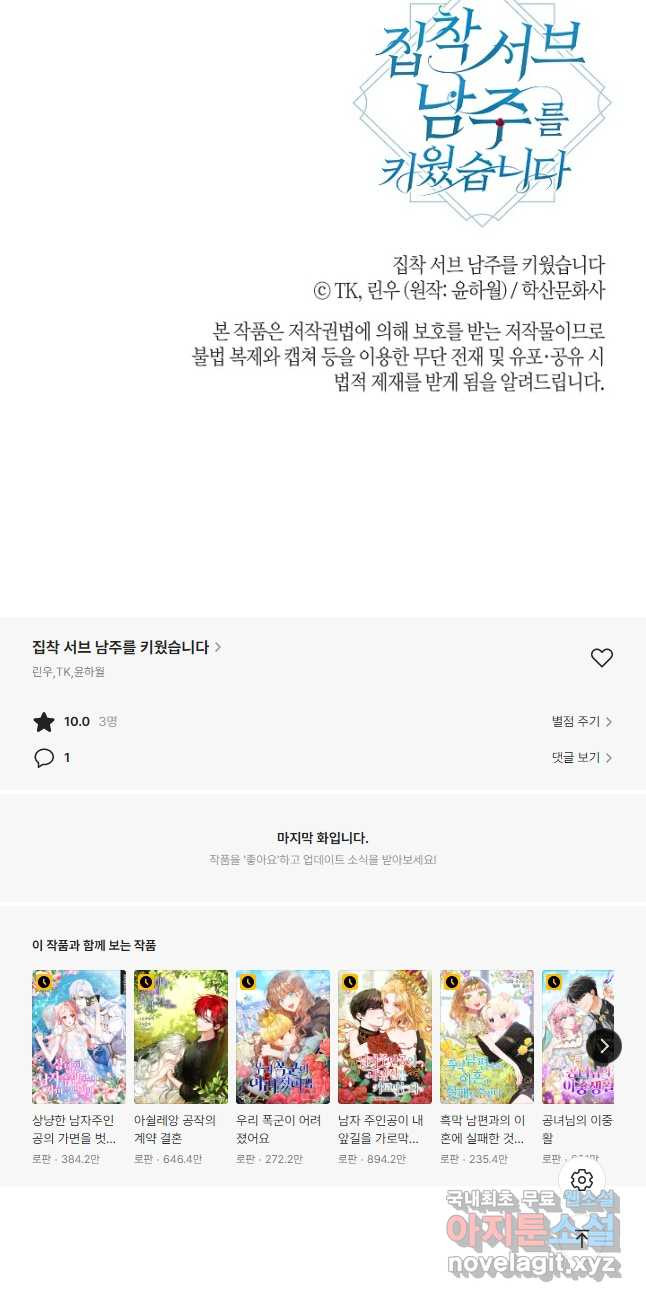
Task: Open 별점 주기 rating option
Action: point(582,722)
